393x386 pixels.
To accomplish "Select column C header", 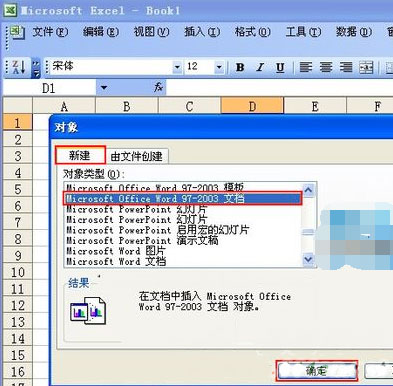I will [x=189, y=106].
